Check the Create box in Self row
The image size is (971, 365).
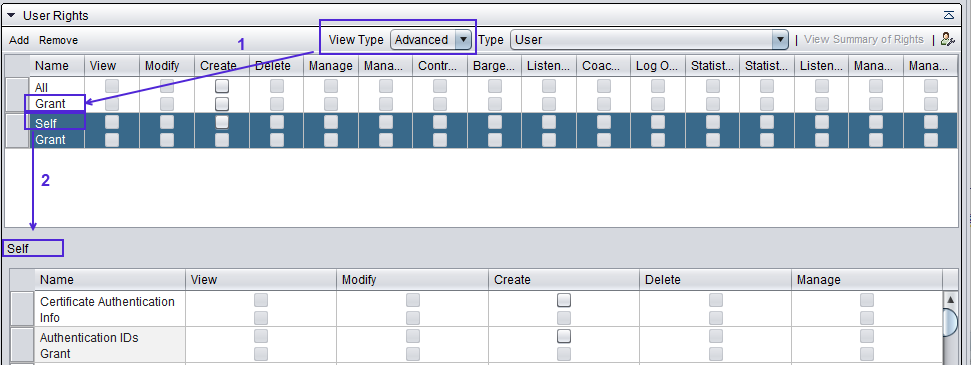pyautogui.click(x=222, y=122)
